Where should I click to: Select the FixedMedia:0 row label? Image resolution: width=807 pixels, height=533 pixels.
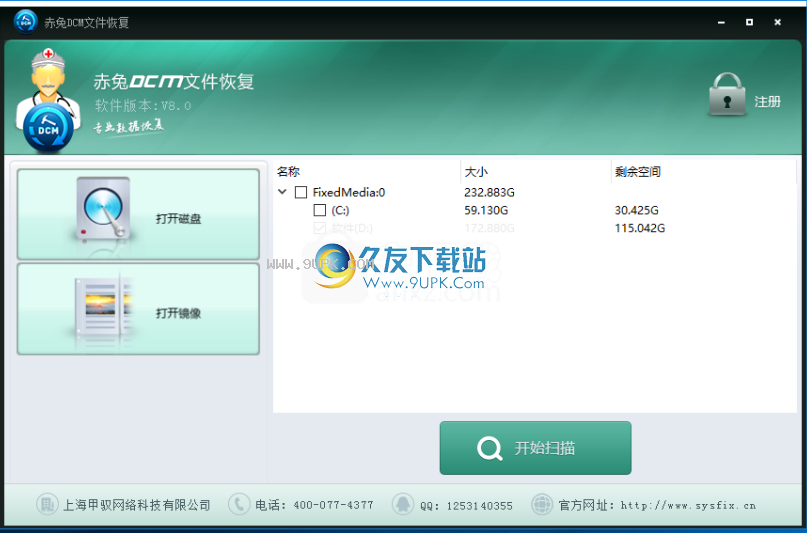click(x=349, y=192)
